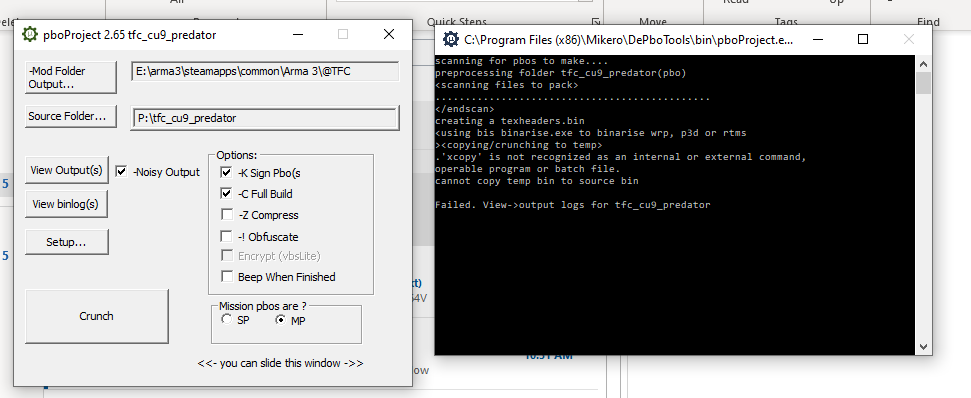Close the pboProject window
This screenshot has height=398, width=971.
click(389, 34)
